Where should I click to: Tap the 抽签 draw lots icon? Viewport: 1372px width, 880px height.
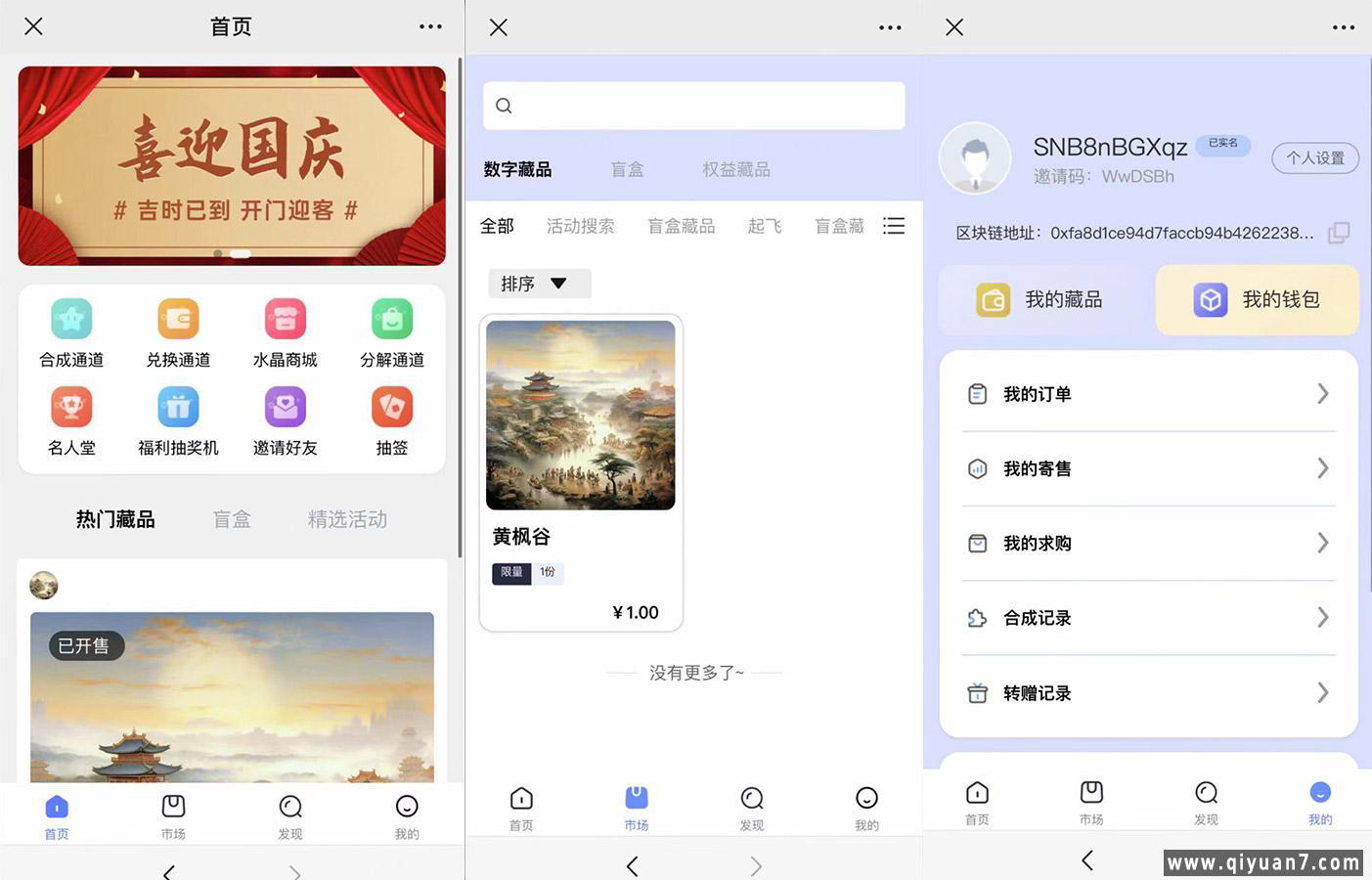[391, 408]
